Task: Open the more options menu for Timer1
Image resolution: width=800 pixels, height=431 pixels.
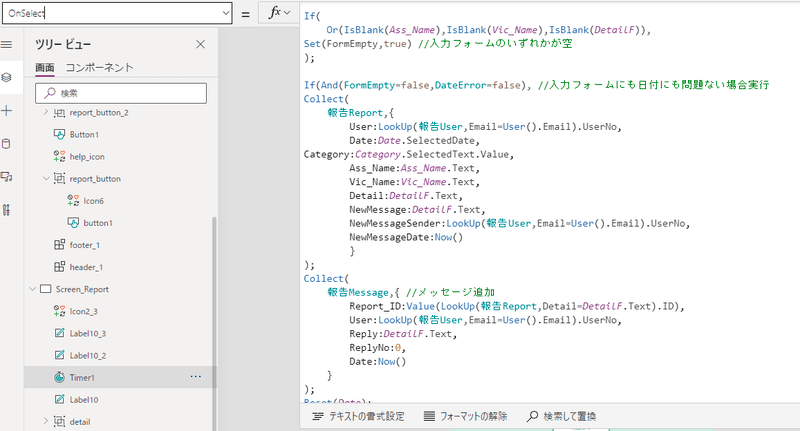Action: [x=195, y=376]
